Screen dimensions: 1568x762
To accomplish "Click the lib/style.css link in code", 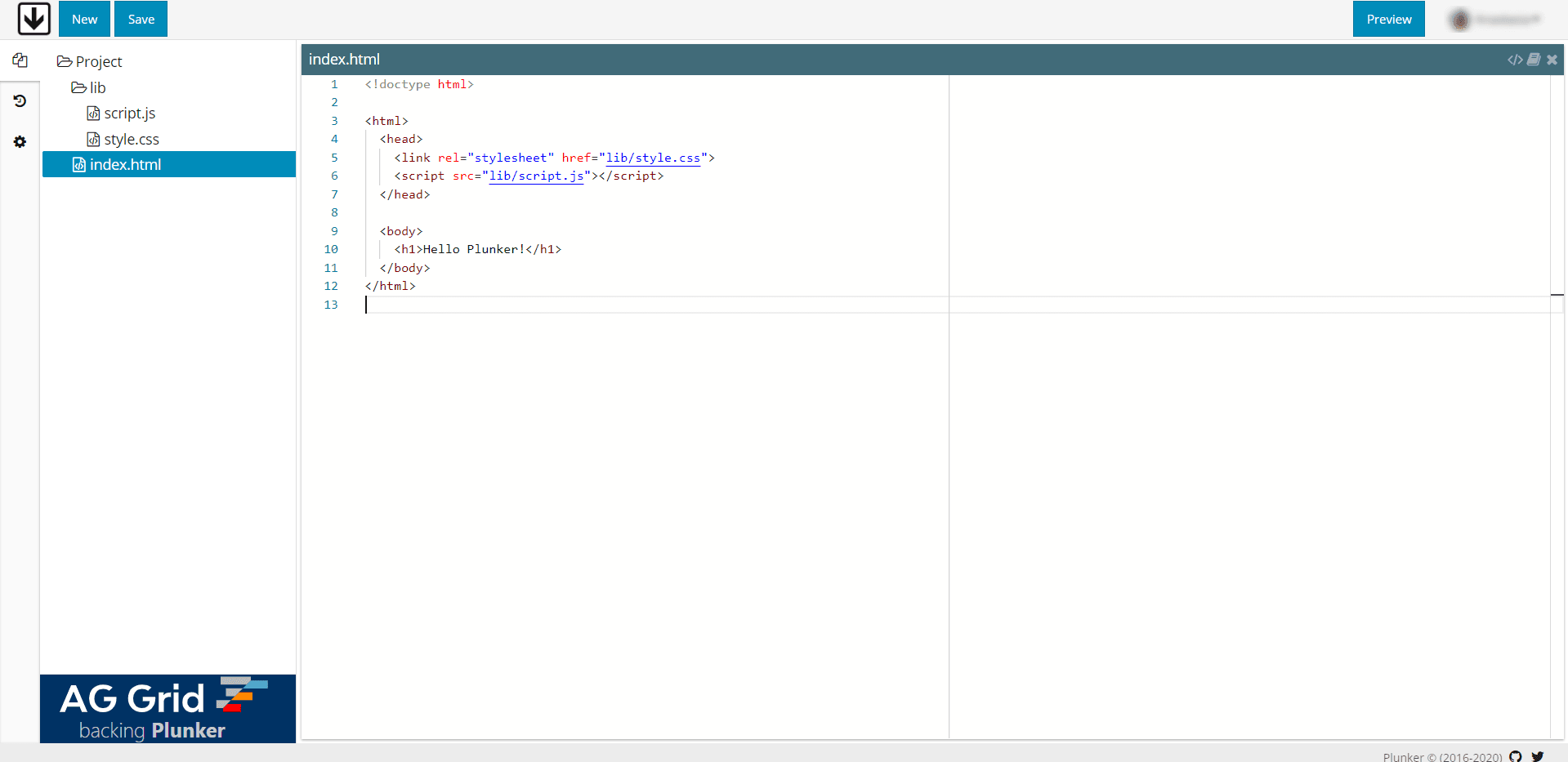I will tap(652, 158).
